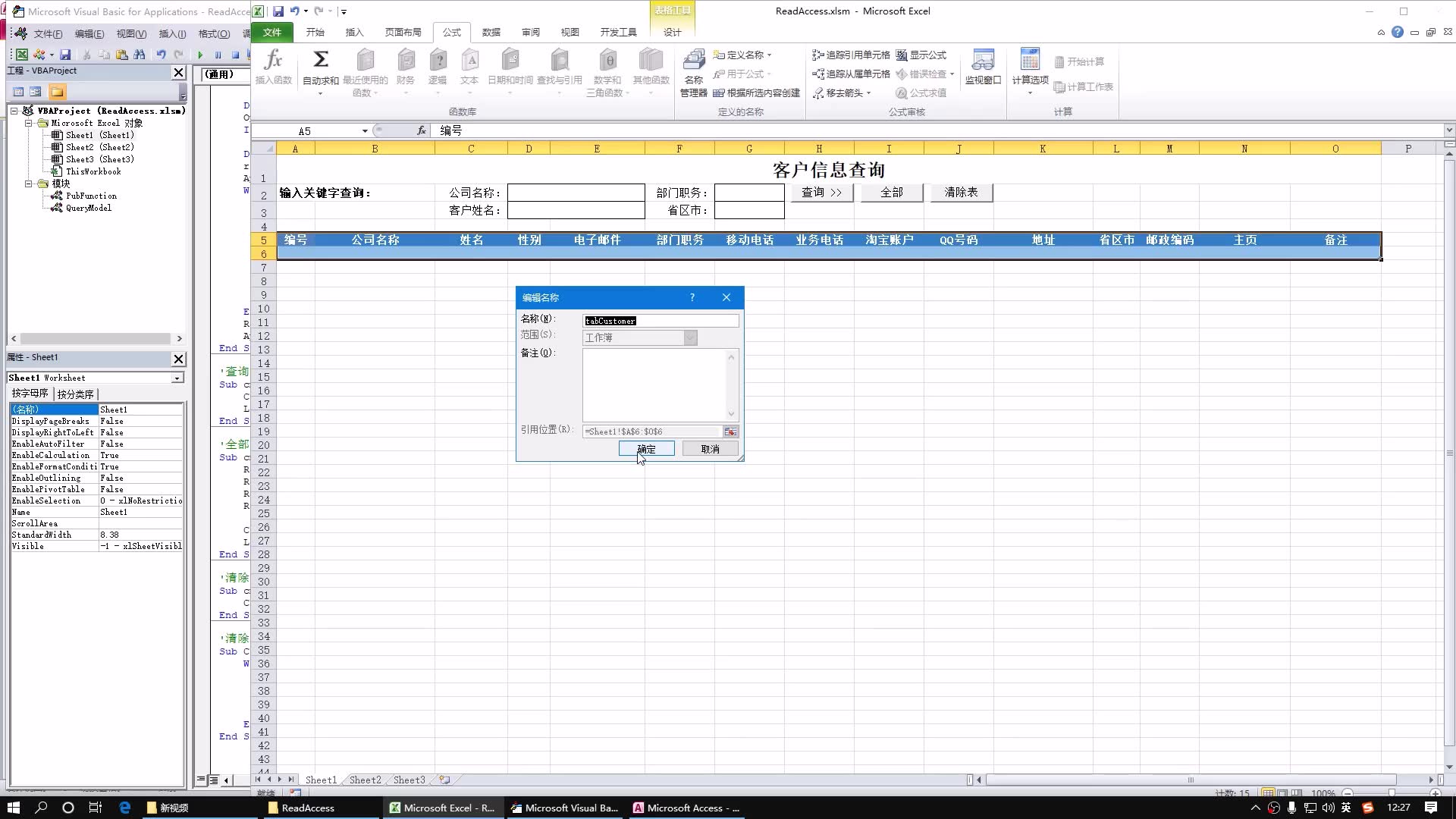Click the 清除表 button on the worksheet

pos(961,193)
